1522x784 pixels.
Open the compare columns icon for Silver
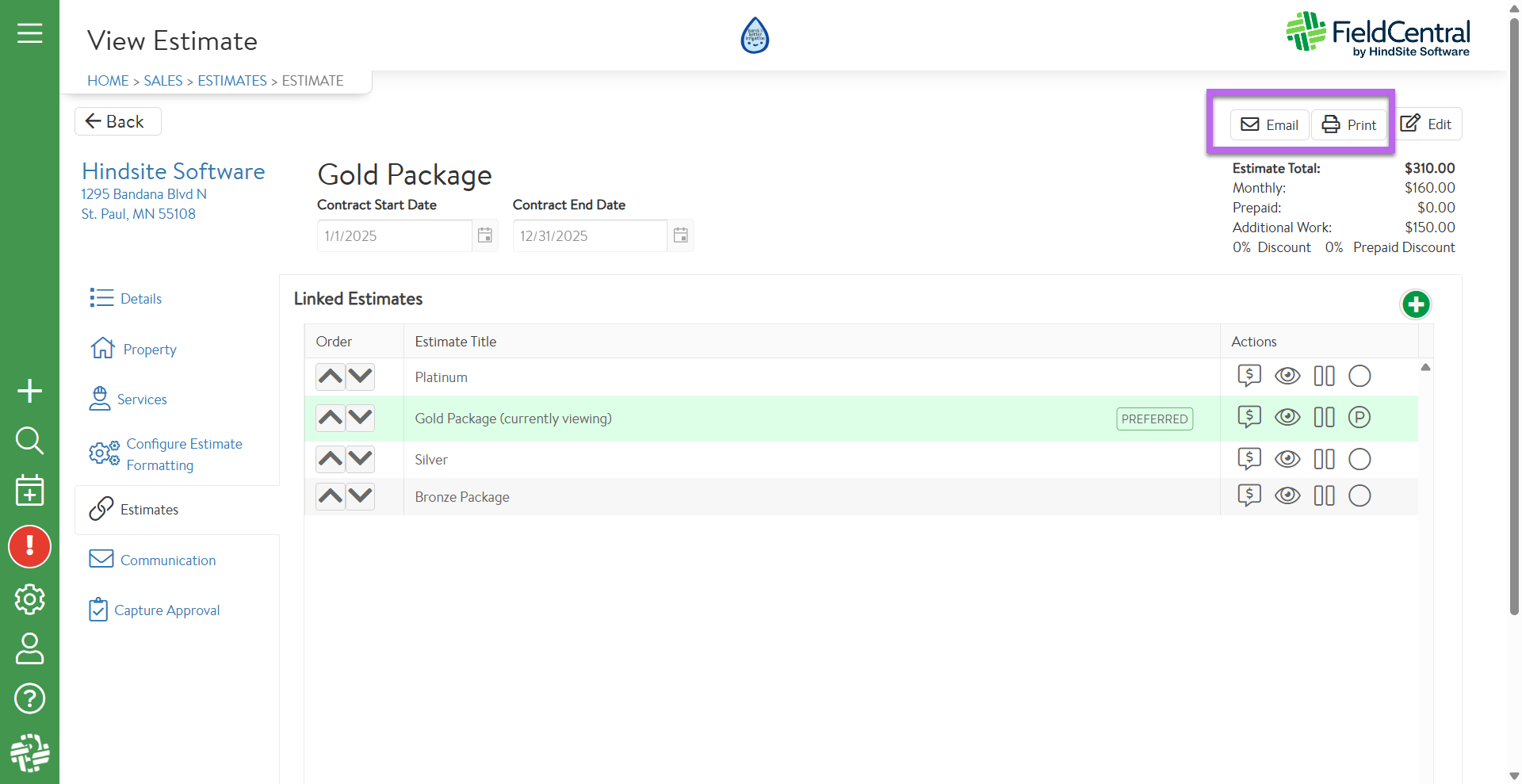(x=1324, y=459)
